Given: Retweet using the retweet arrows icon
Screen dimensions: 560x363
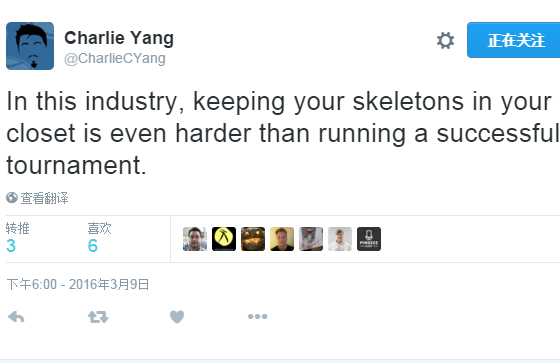Looking at the screenshot, I should pyautogui.click(x=98, y=317).
